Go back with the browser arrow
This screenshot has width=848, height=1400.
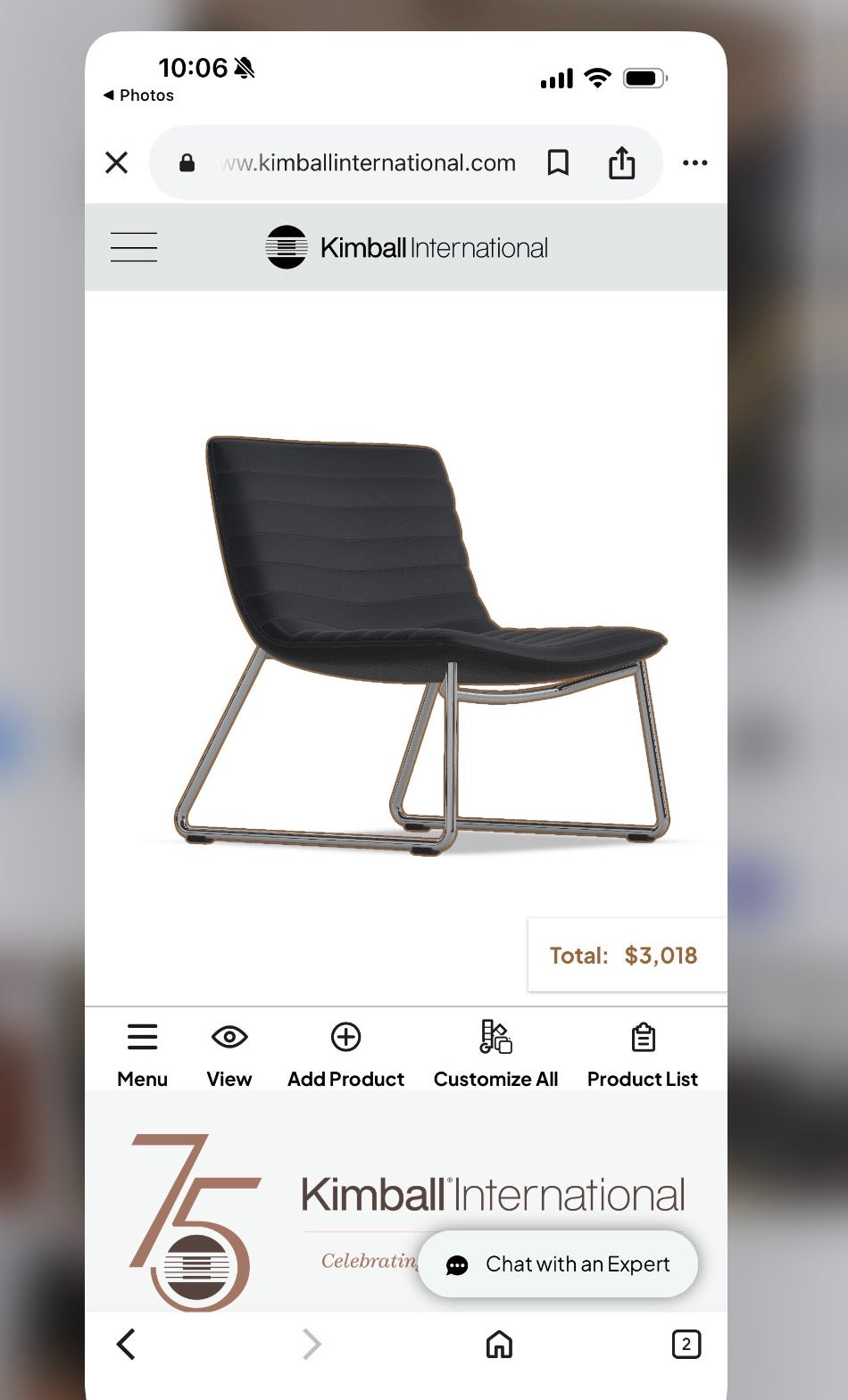click(126, 1344)
